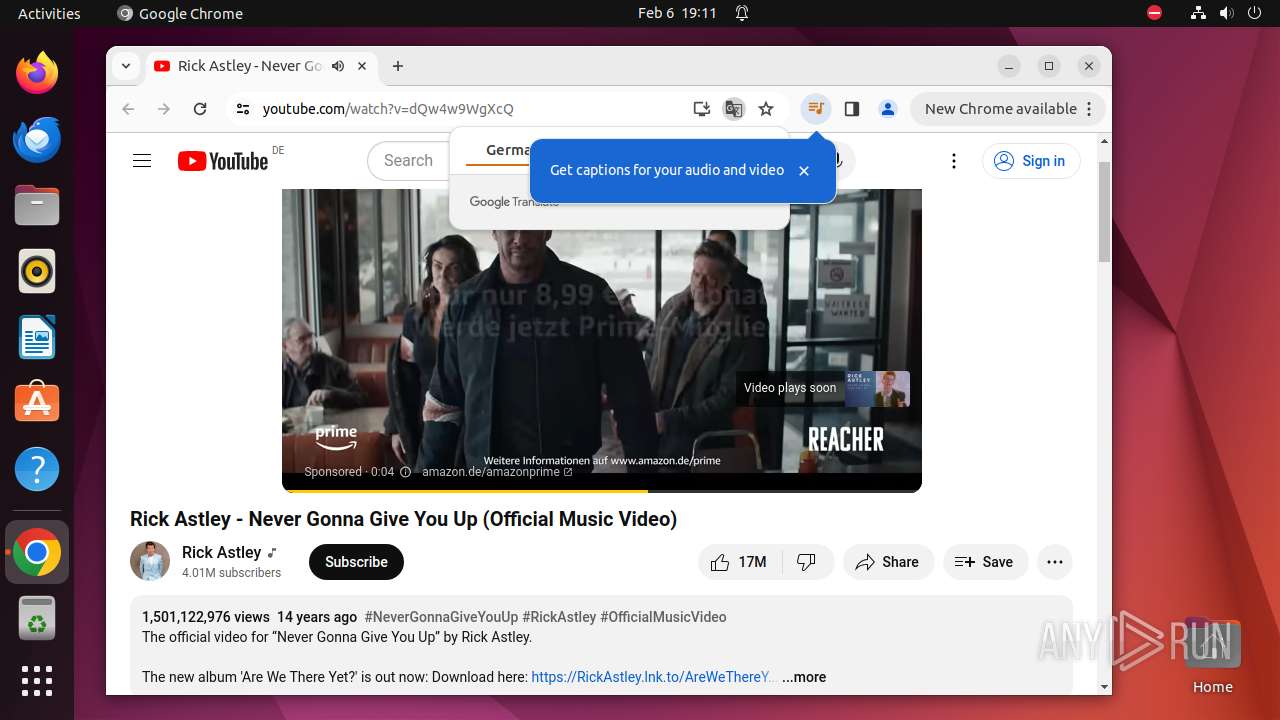Open a new tab with plus button
1280x720 pixels.
coord(398,66)
